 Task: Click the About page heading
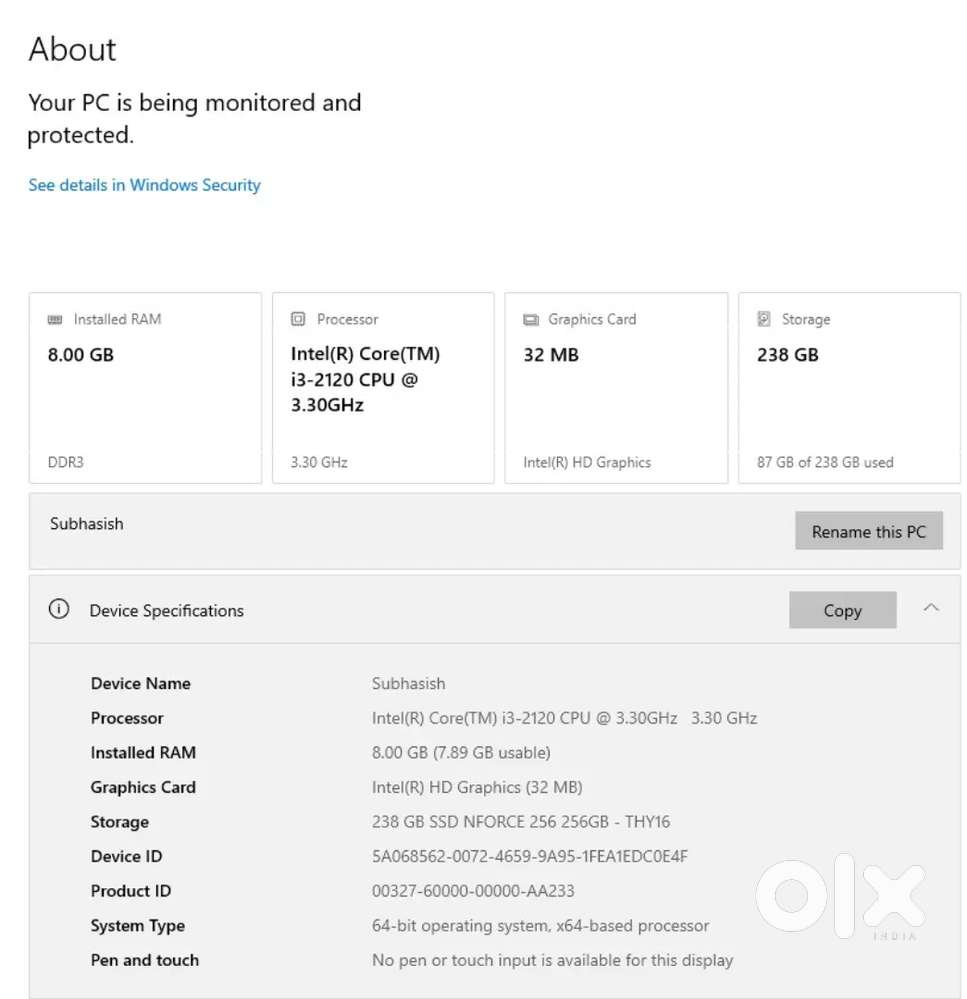[72, 49]
